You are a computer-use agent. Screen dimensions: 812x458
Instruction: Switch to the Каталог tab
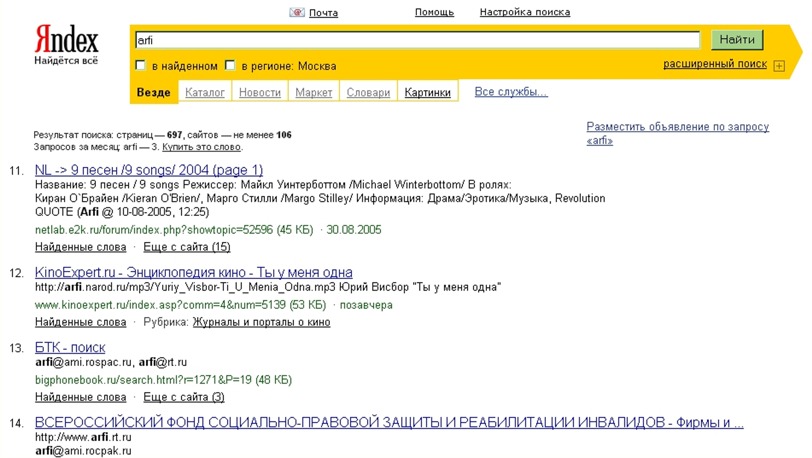(205, 92)
